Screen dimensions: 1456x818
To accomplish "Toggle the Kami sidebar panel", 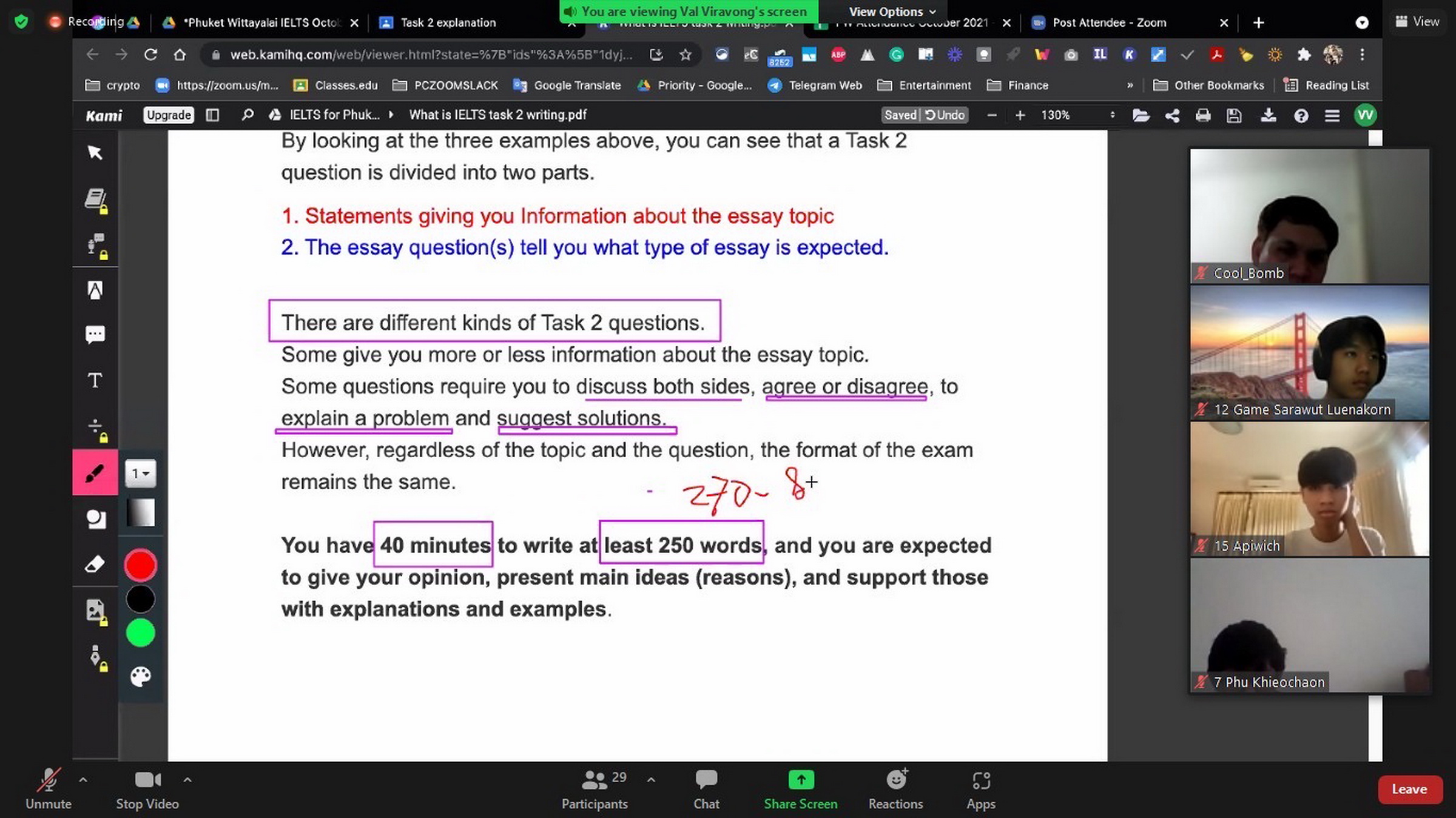I will (212, 115).
